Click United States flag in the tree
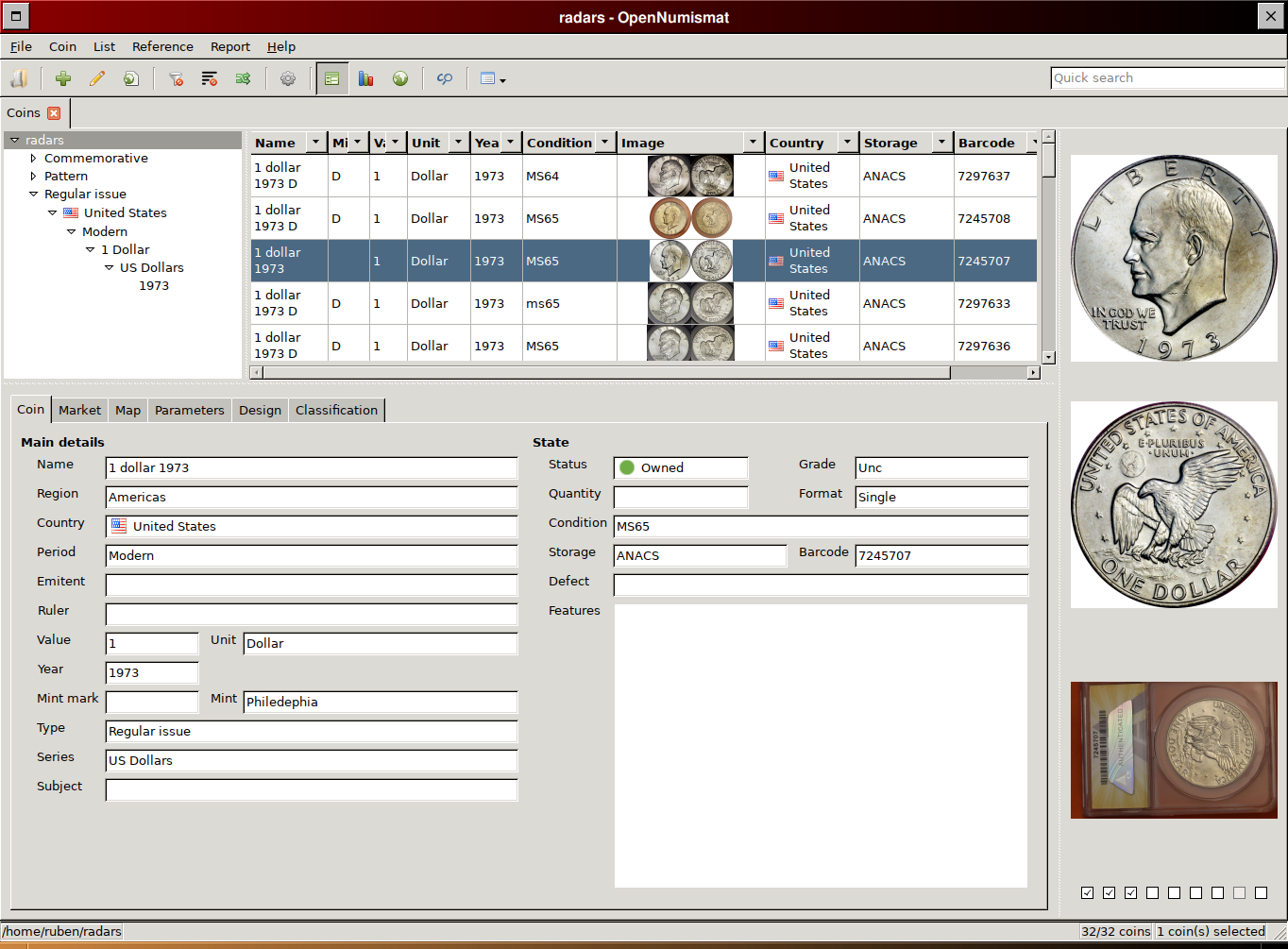This screenshot has width=1288, height=949. tap(71, 212)
